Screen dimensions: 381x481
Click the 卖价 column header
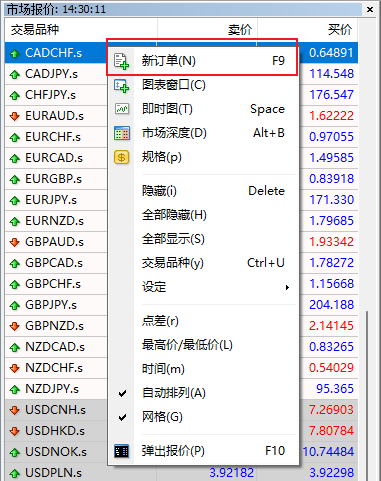207,30
